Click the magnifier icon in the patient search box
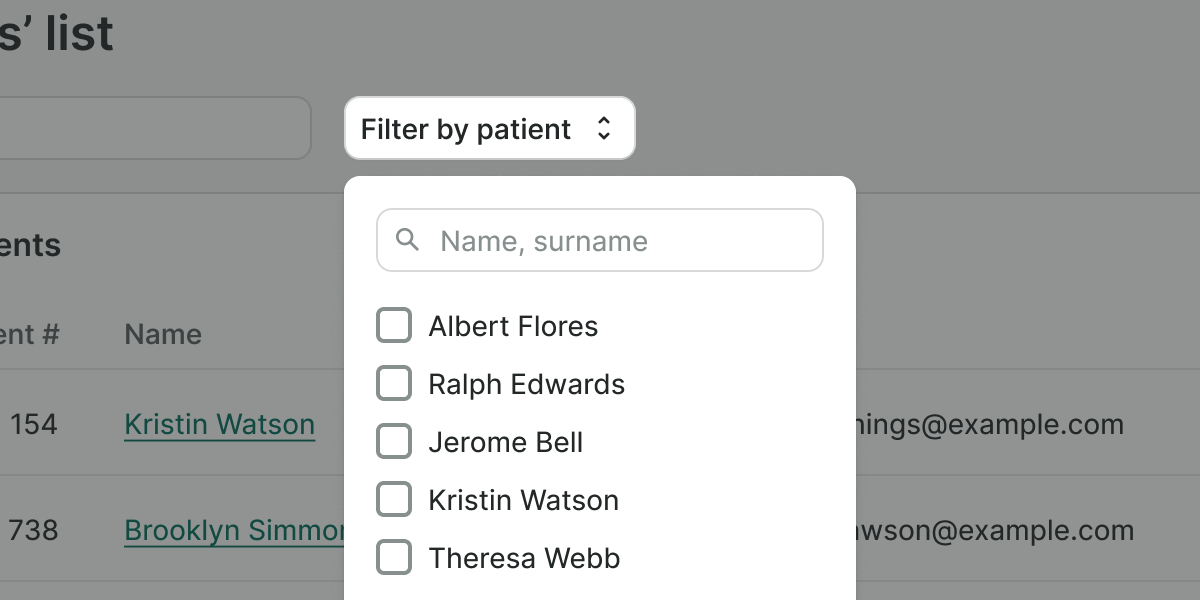Screen dimensions: 1200x600 click(407, 240)
